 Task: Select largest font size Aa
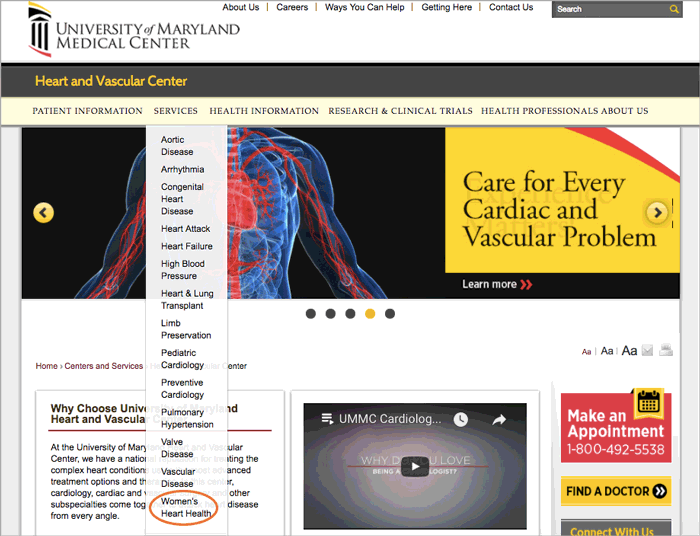tap(629, 351)
